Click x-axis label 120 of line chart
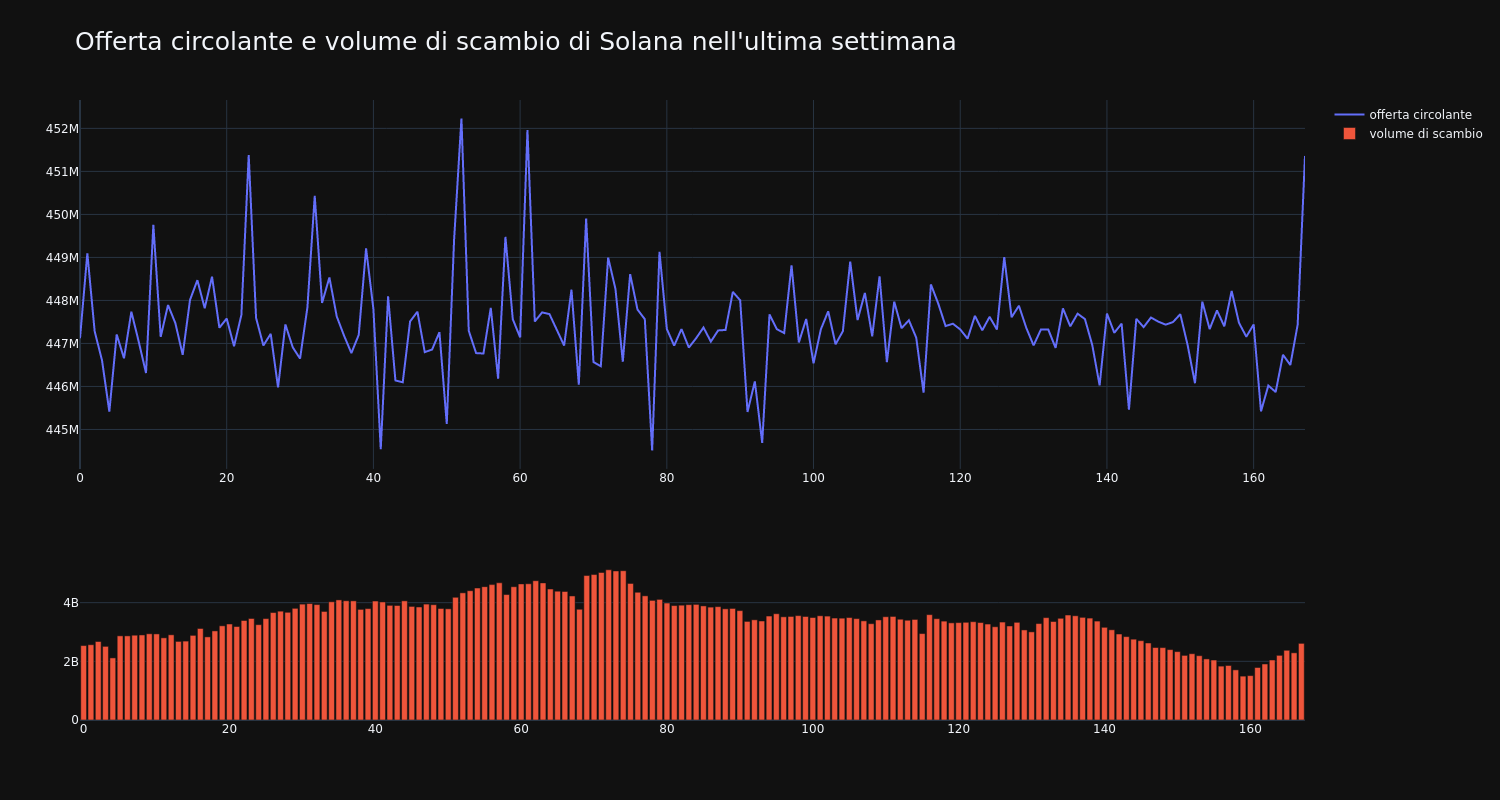Screen dimensions: 1500x800 [960, 478]
